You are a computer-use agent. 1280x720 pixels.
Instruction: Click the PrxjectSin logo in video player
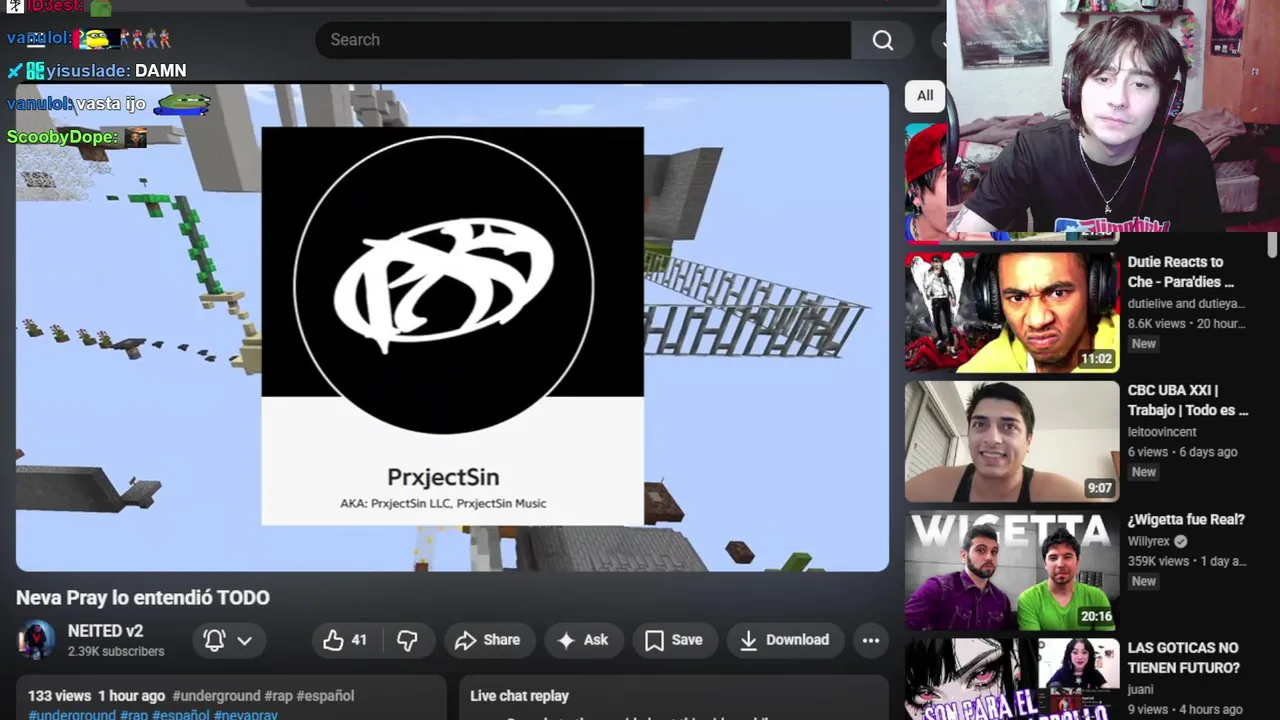pos(443,285)
